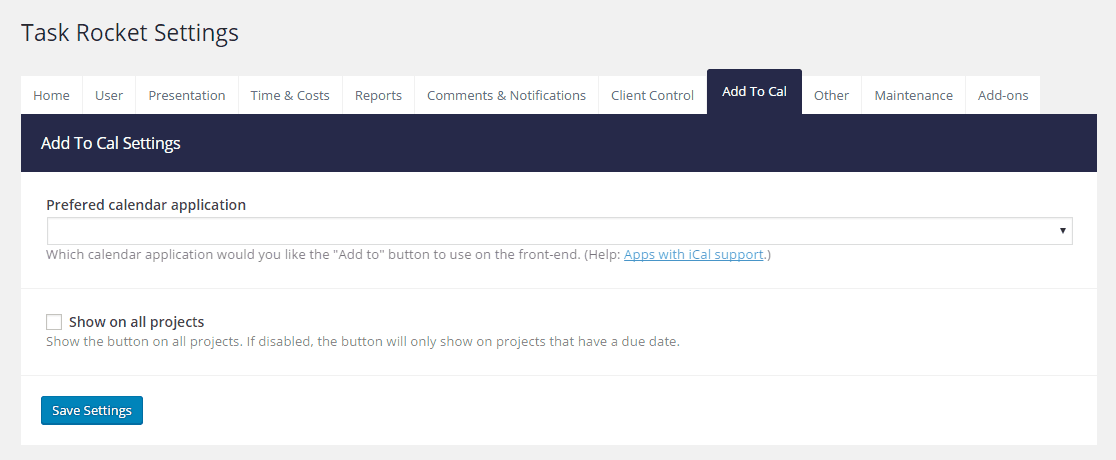Open the Presentation tab
The width and height of the screenshot is (1116, 460).
pyautogui.click(x=186, y=95)
